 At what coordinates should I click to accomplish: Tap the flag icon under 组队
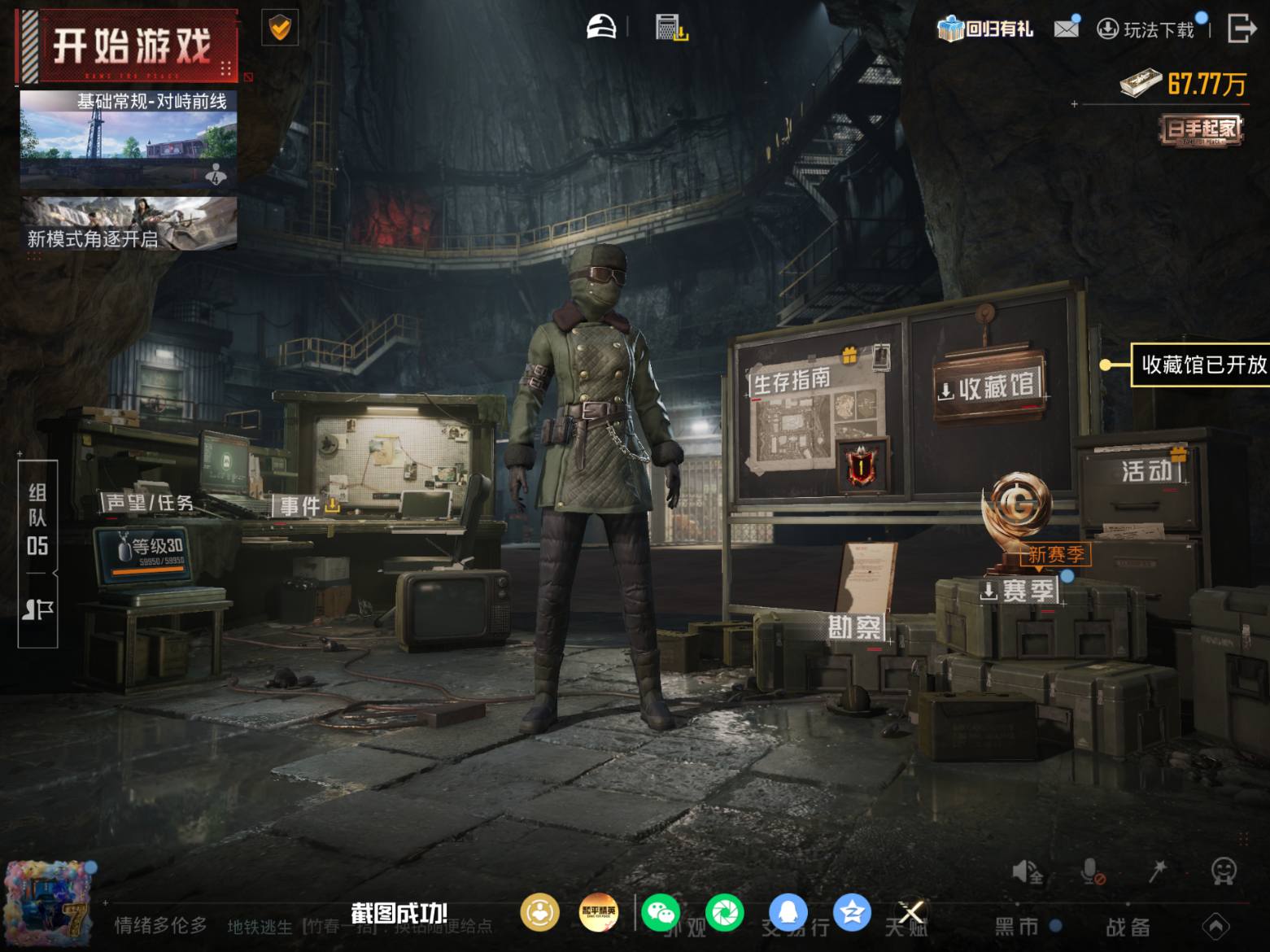[x=37, y=609]
